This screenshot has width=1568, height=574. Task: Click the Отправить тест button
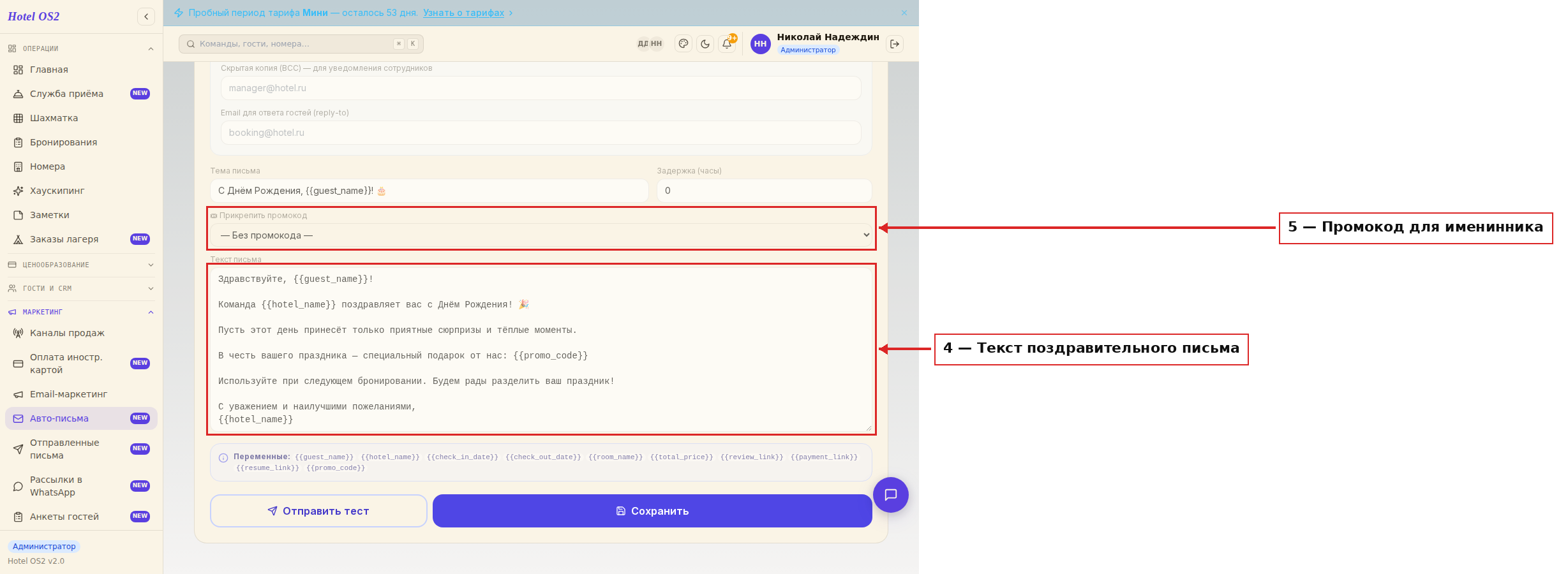pos(318,511)
